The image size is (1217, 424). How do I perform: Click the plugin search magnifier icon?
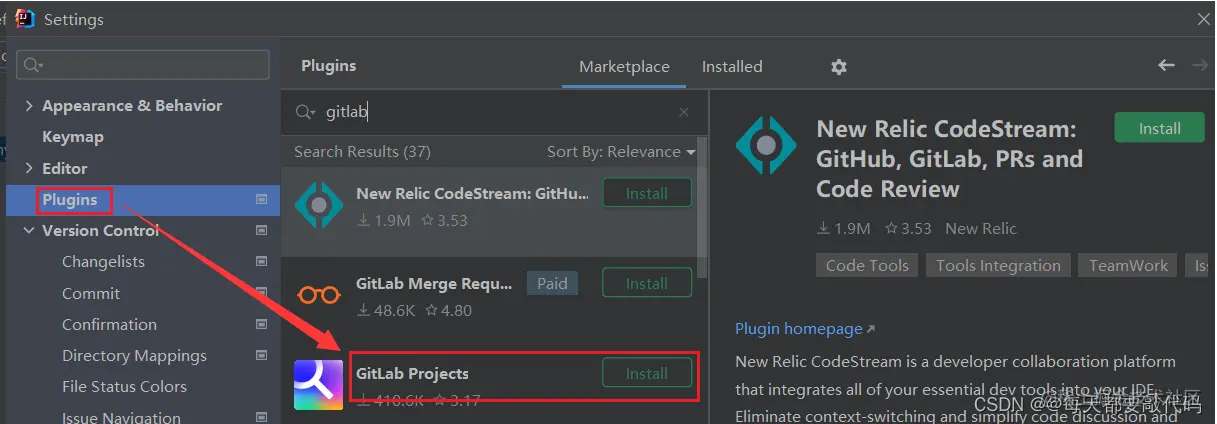point(305,113)
